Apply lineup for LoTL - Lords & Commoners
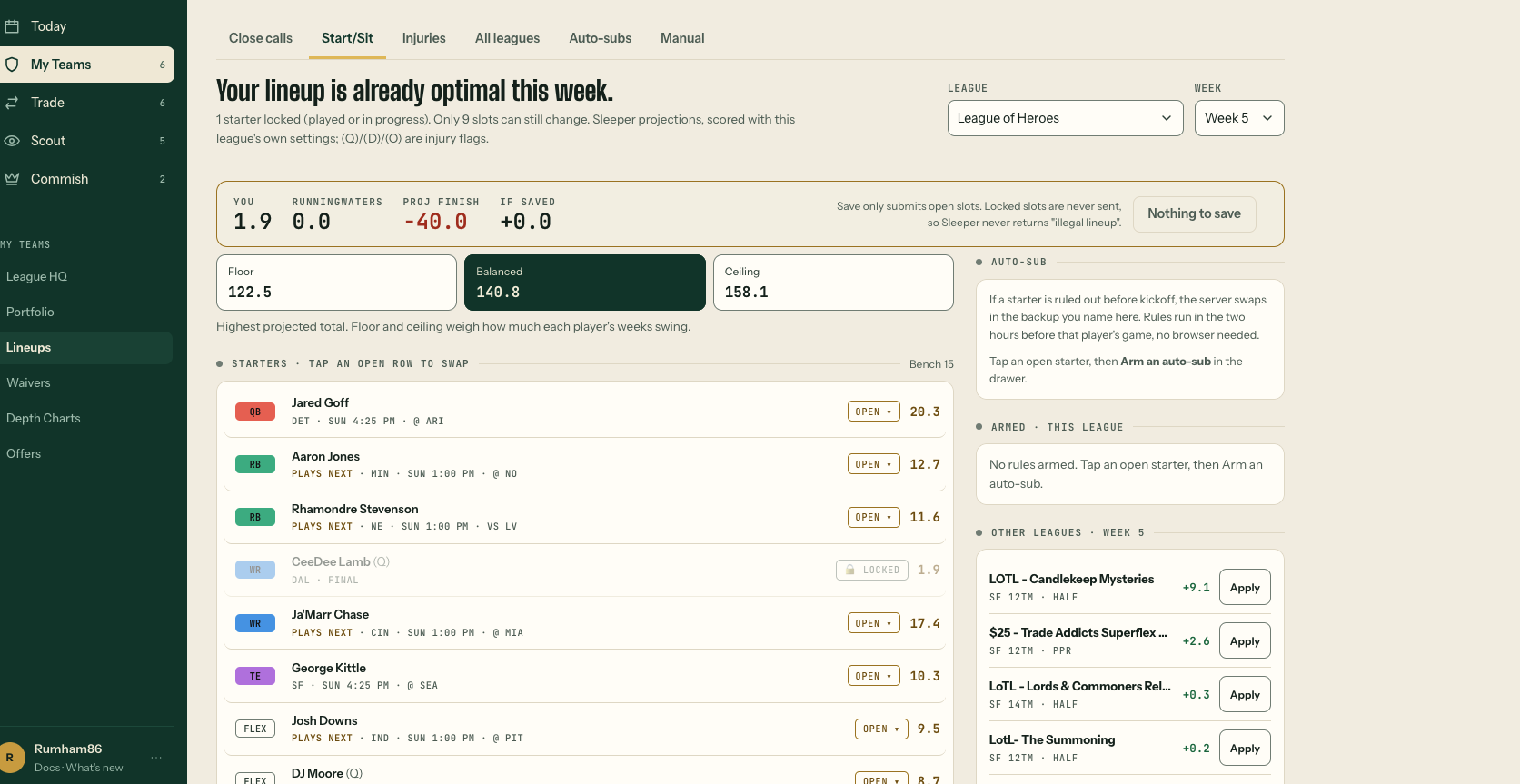This screenshot has height=784, width=1520. click(x=1245, y=694)
